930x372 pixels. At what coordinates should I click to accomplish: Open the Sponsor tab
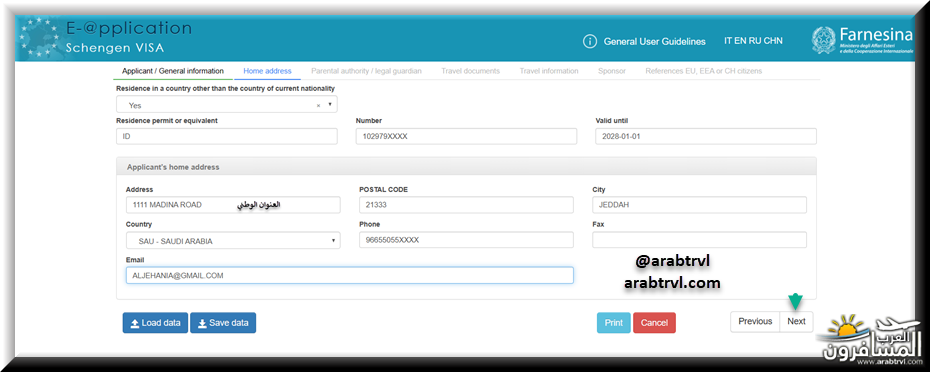pos(611,71)
